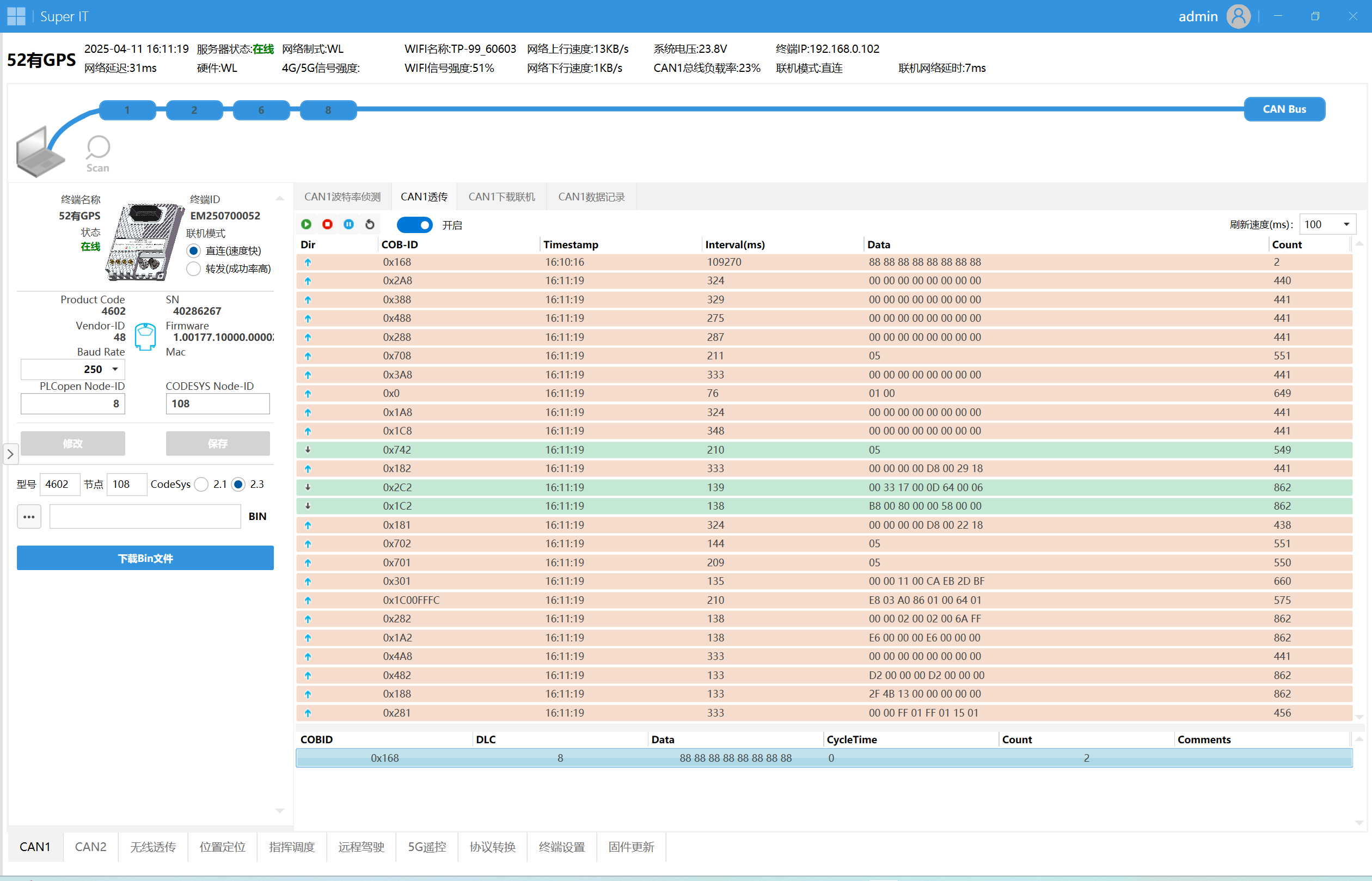Click the red stop recording icon

[x=327, y=225]
